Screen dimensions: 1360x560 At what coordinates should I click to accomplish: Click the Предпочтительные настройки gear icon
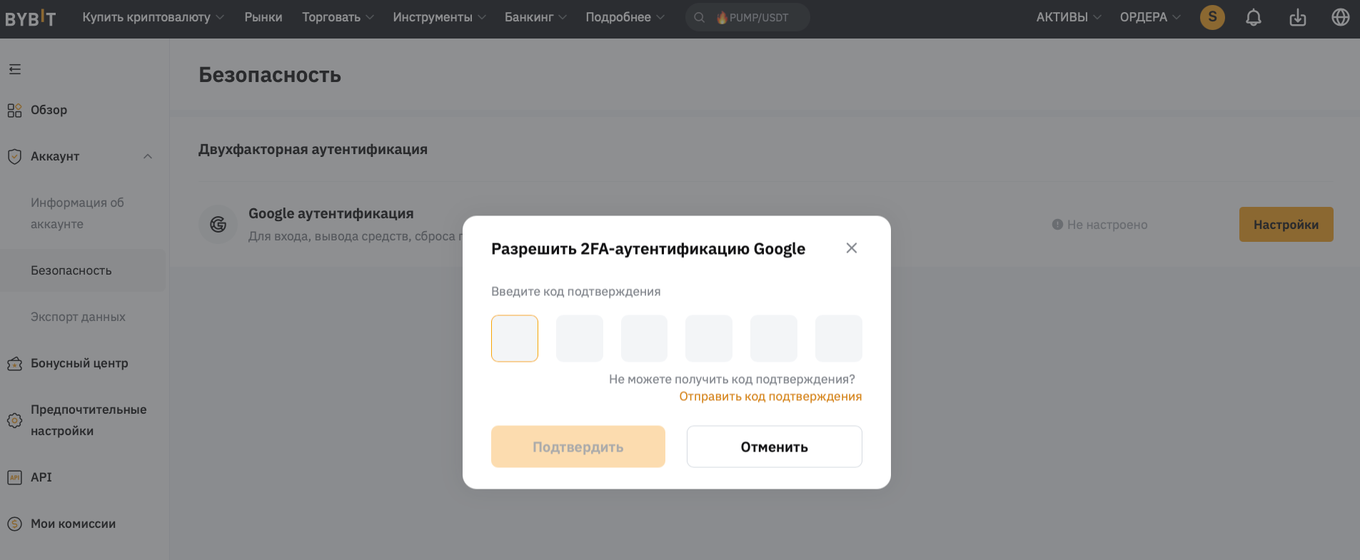pos(14,420)
